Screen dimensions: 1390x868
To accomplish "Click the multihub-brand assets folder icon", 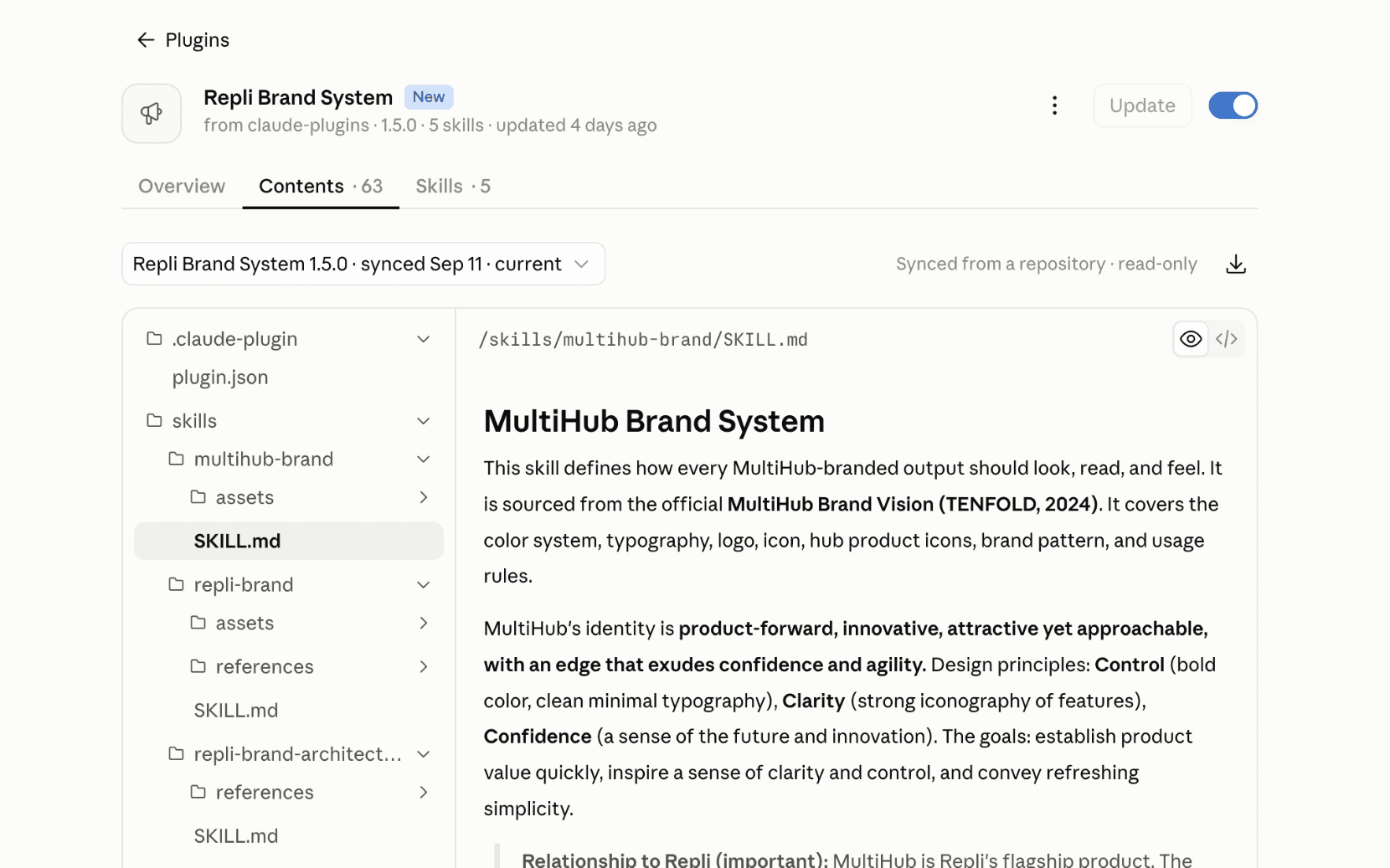I will coord(198,496).
